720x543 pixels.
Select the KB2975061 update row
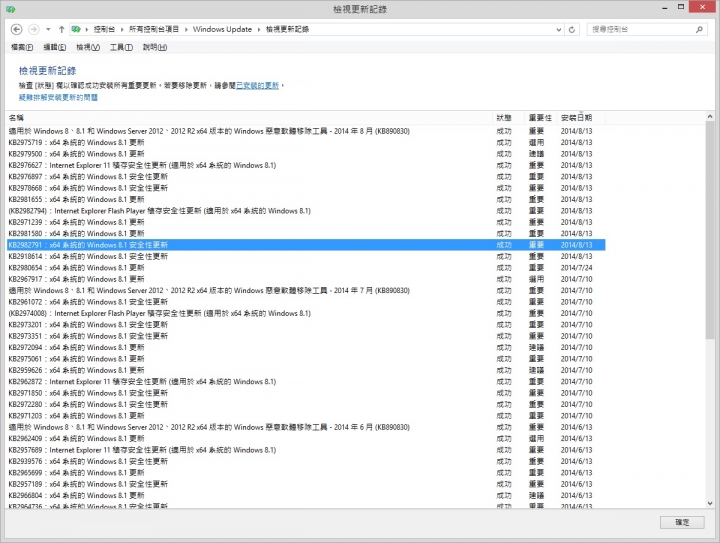(306, 359)
